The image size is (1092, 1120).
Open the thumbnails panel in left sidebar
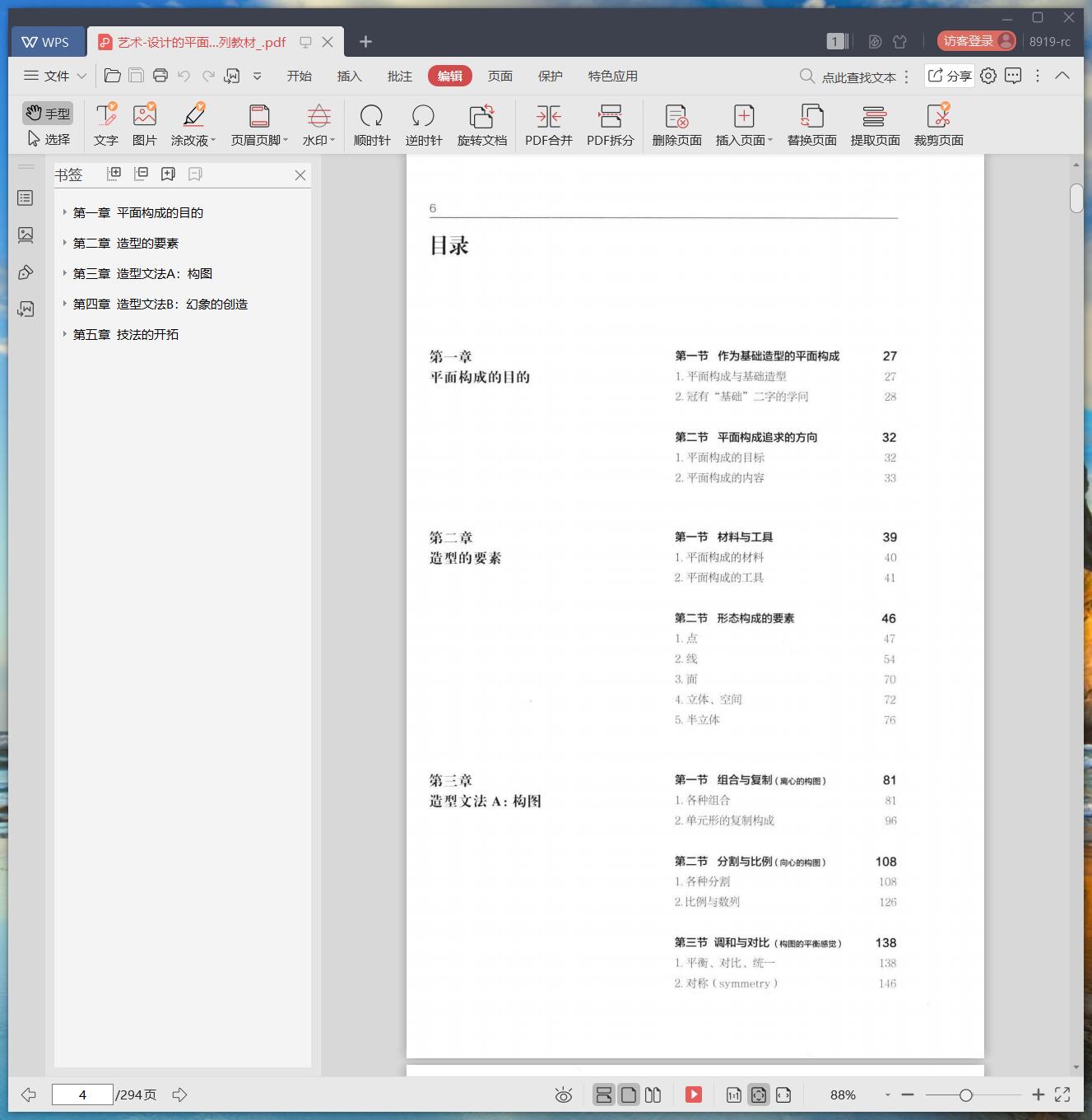pyautogui.click(x=26, y=235)
